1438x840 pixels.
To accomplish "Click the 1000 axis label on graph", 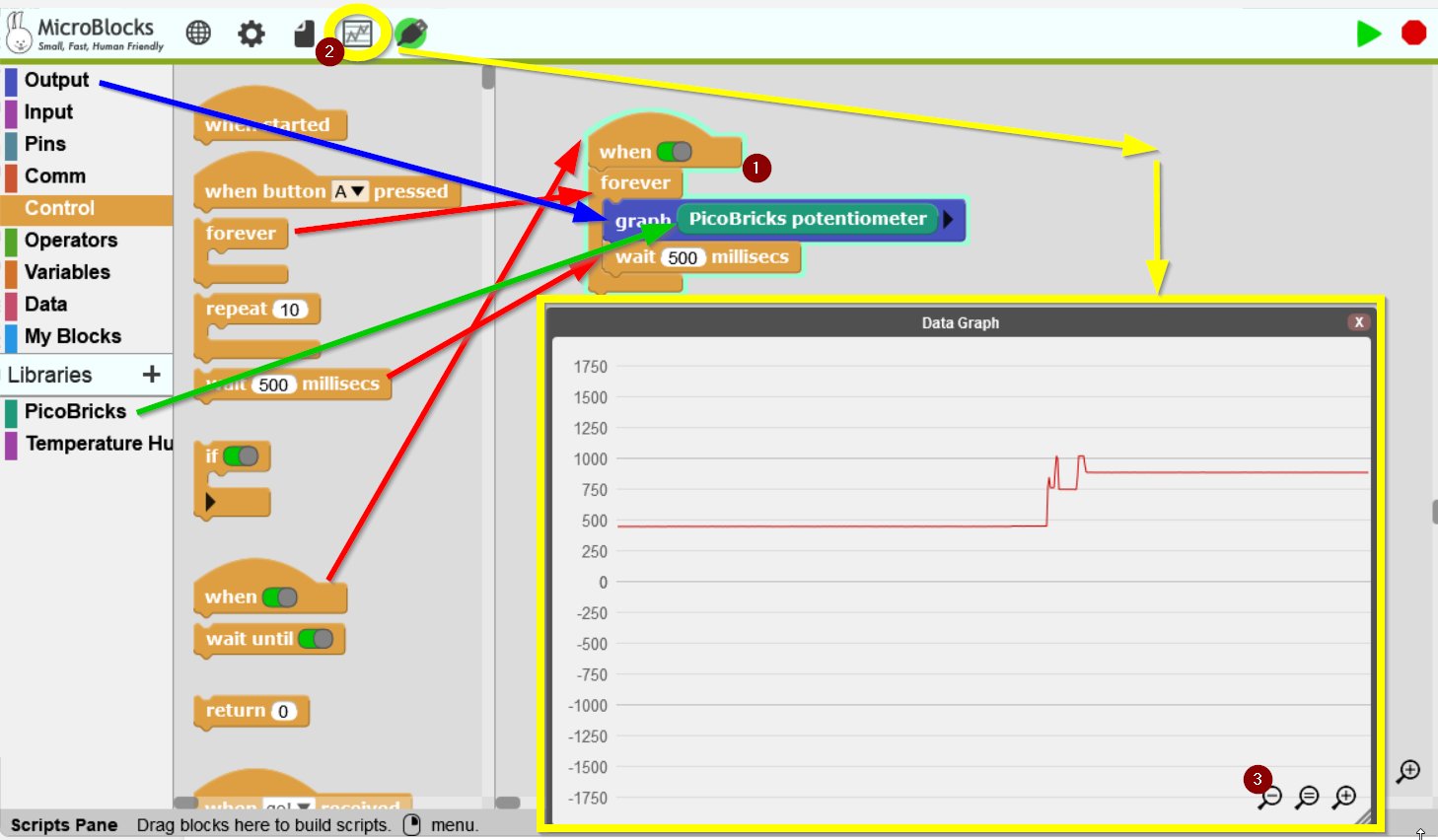I will 591,459.
